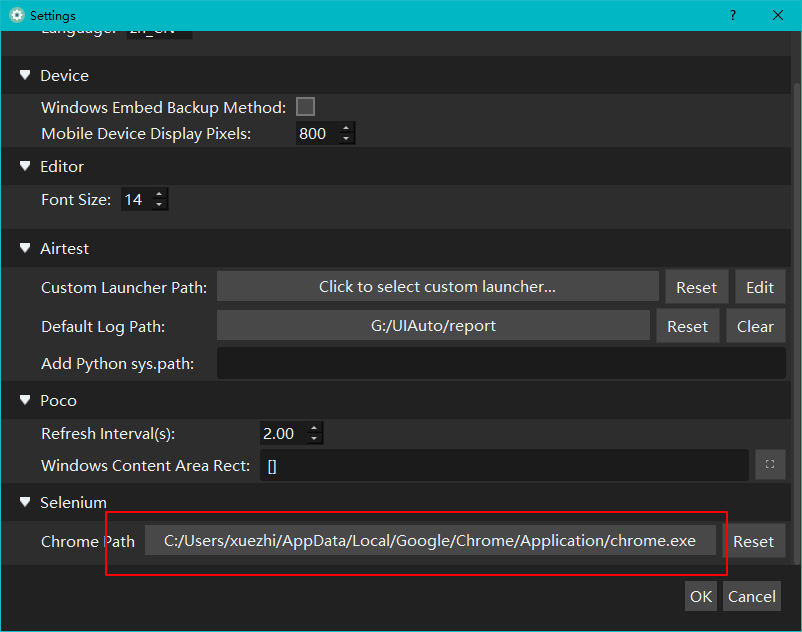Focus the Add Python sys.path field
The width and height of the screenshot is (802, 632).
click(x=501, y=363)
